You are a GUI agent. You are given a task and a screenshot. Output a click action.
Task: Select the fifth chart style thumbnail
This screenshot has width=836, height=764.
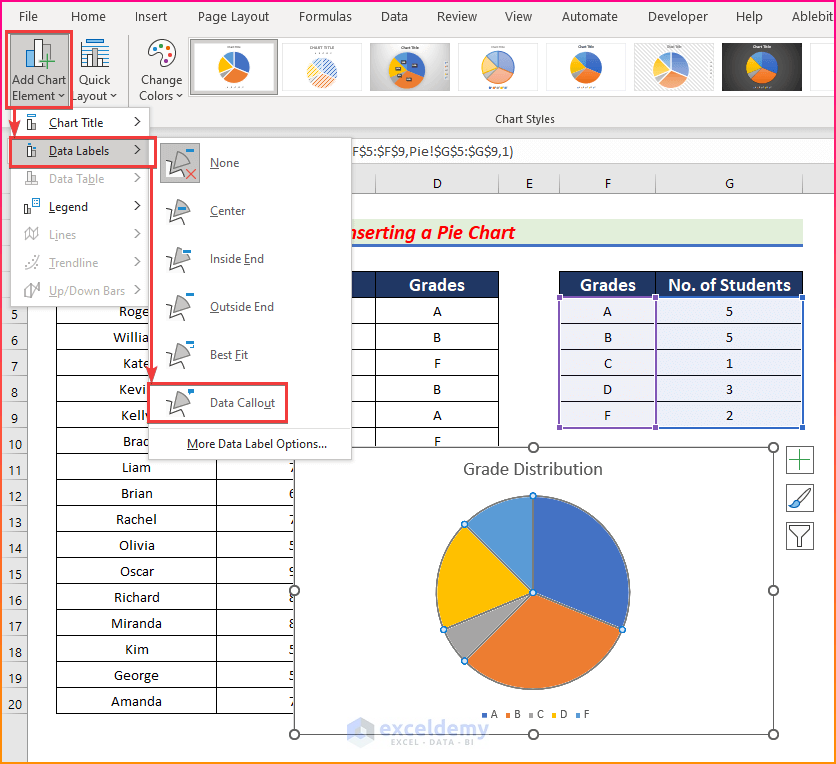point(585,67)
